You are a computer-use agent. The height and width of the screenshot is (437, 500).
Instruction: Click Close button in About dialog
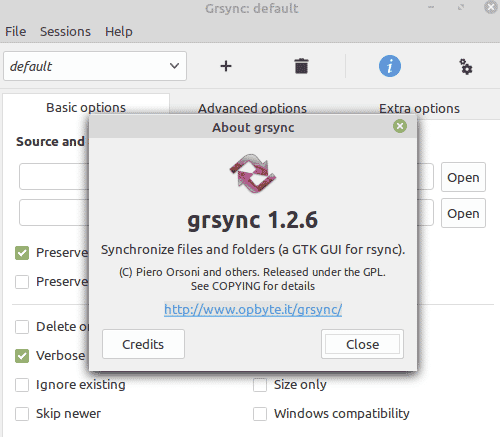click(362, 344)
